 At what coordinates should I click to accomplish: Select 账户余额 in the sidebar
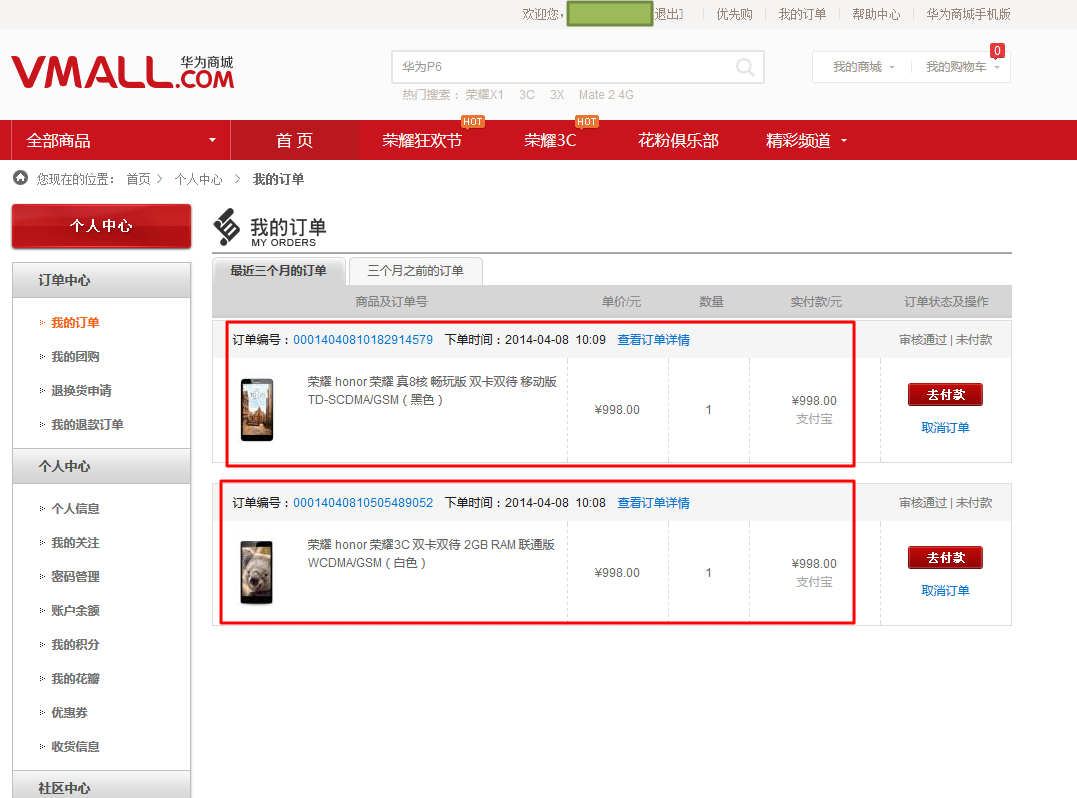[75, 611]
